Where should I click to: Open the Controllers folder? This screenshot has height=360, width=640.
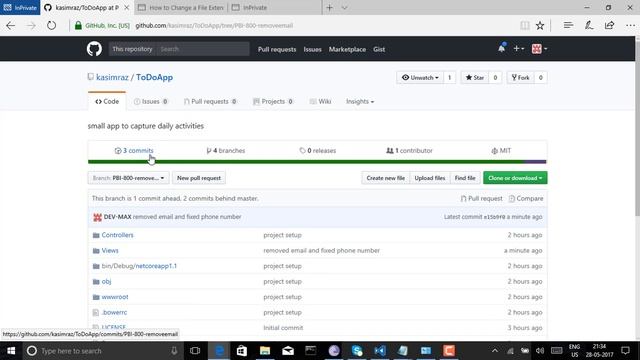pos(118,235)
